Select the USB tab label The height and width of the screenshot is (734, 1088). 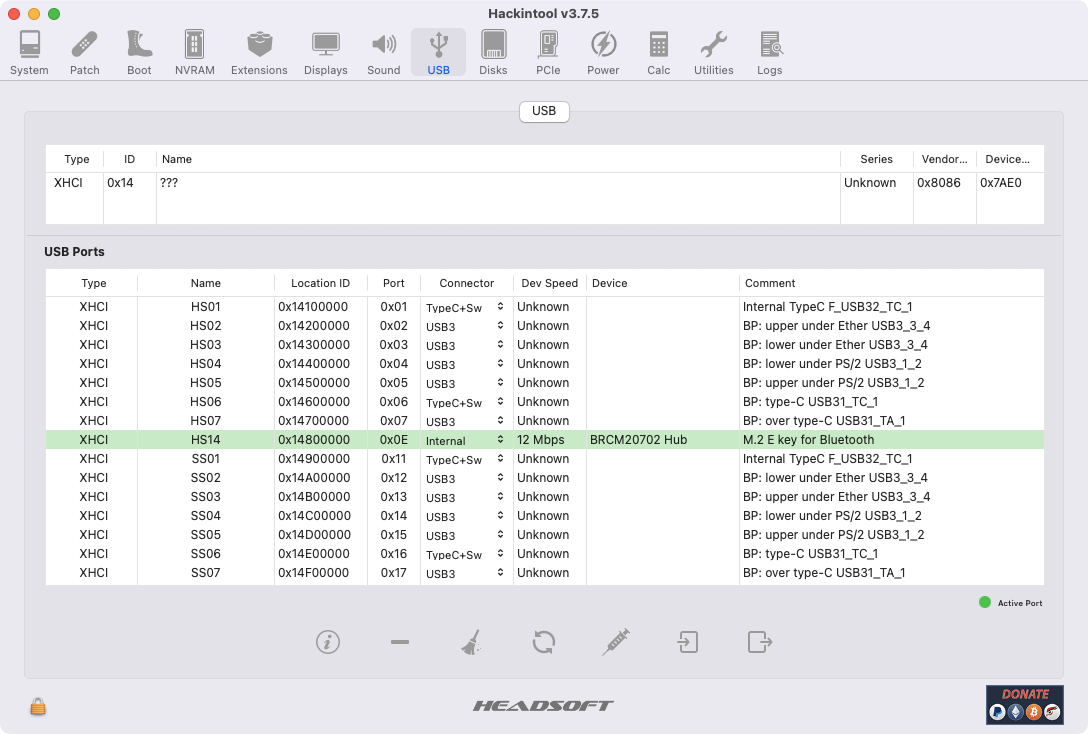(x=544, y=111)
